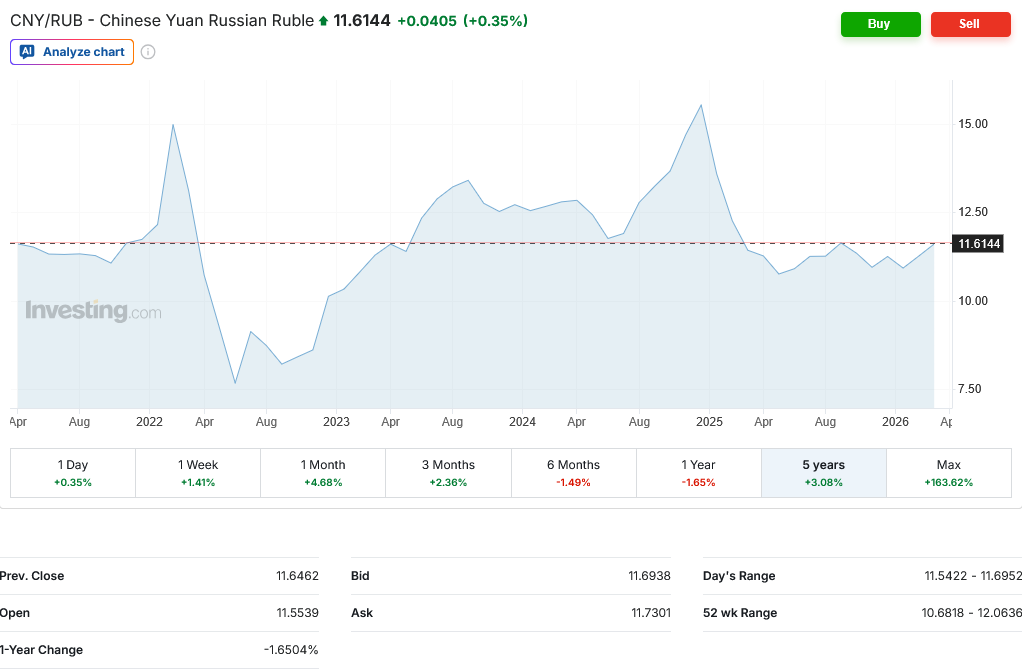
Task: Click the 52 wk Range value
Action: pos(971,613)
